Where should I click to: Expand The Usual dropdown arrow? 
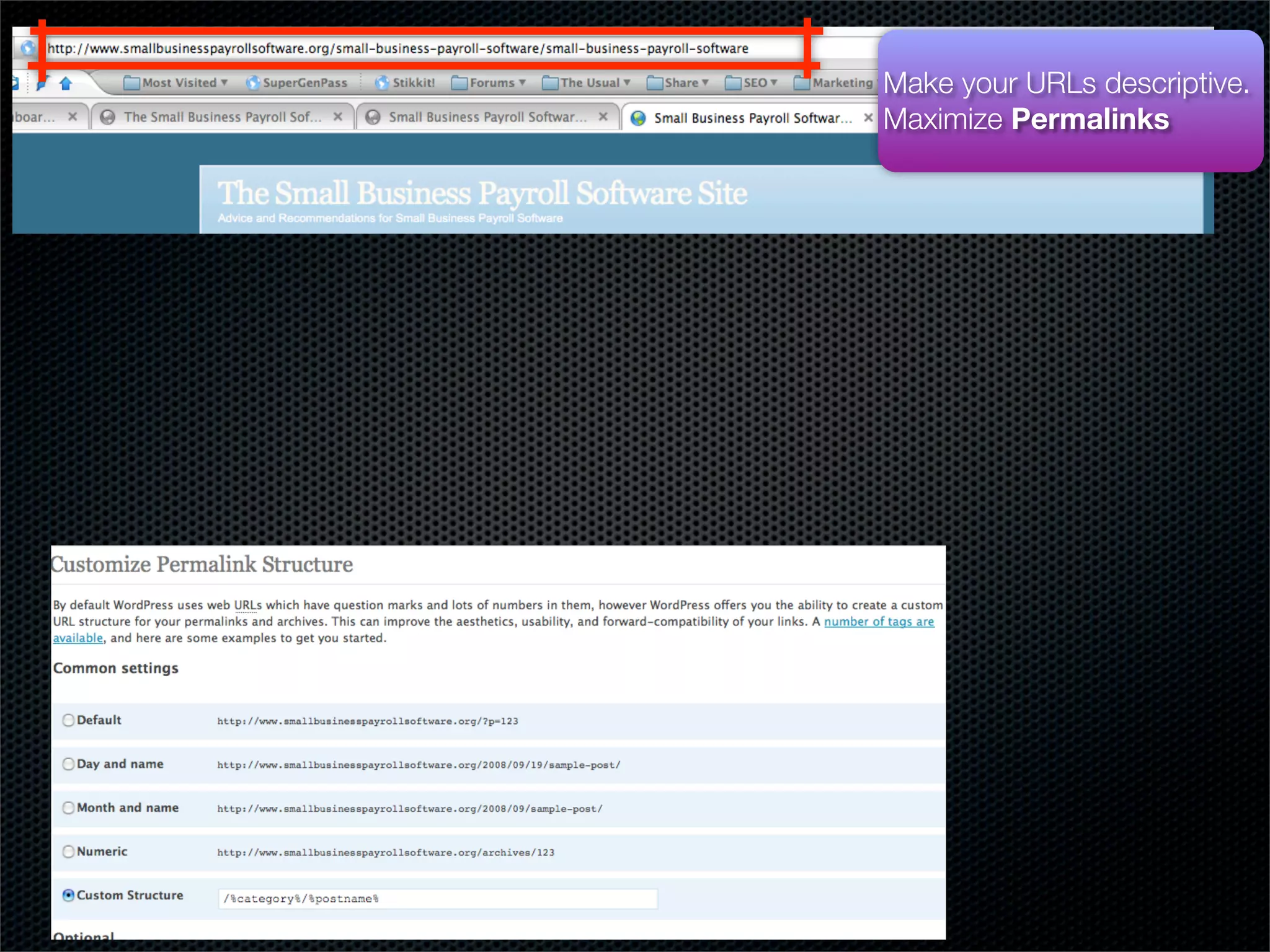[x=627, y=83]
